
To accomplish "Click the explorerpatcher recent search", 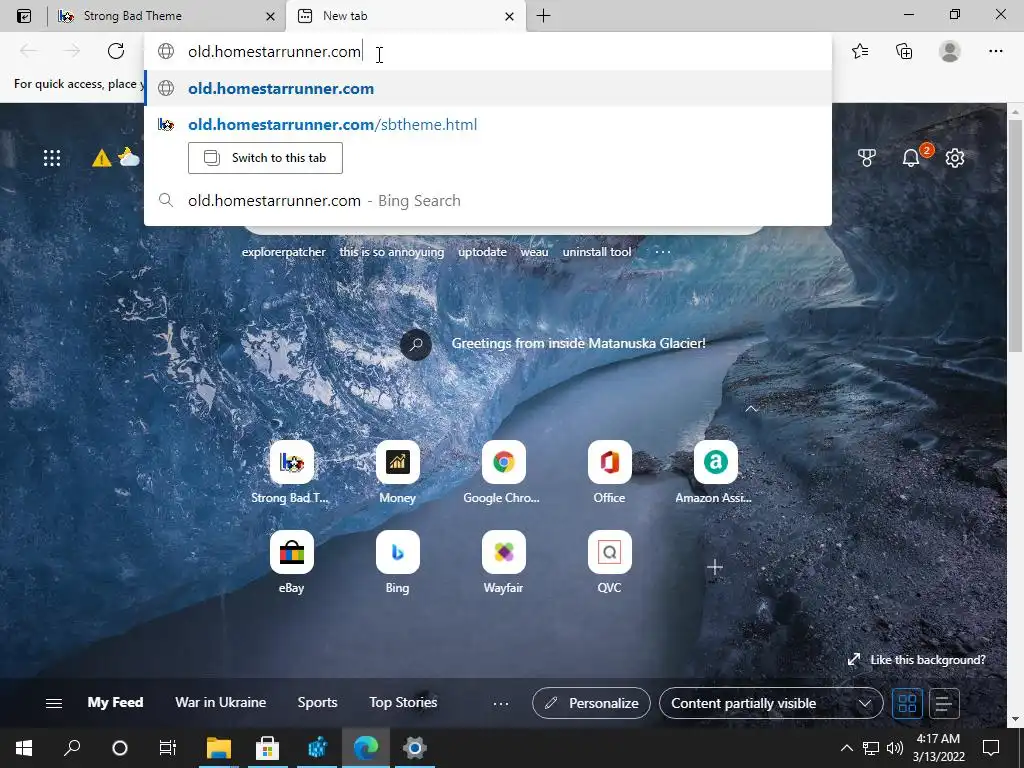I will [x=283, y=252].
